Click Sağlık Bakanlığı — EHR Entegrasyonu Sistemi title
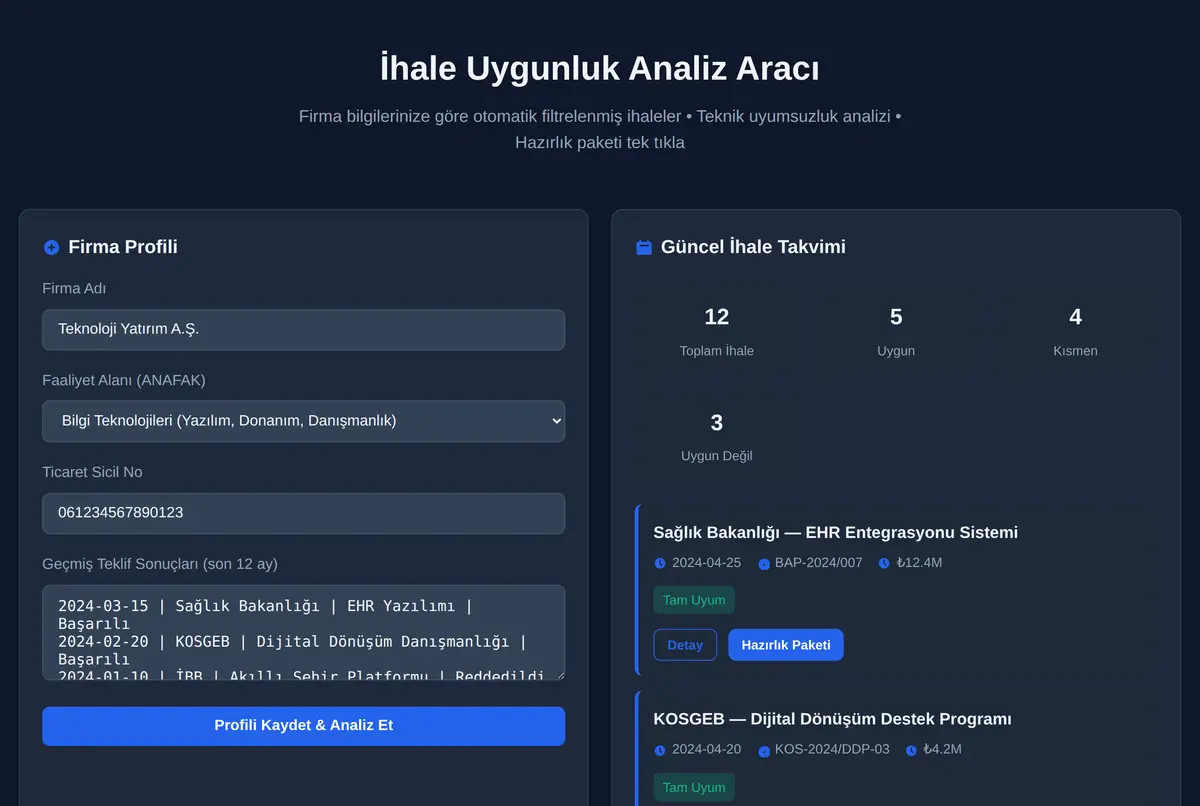The height and width of the screenshot is (806, 1200). [x=835, y=532]
